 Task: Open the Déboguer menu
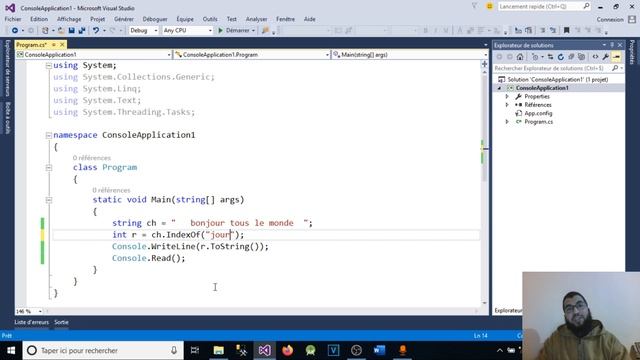coord(155,19)
